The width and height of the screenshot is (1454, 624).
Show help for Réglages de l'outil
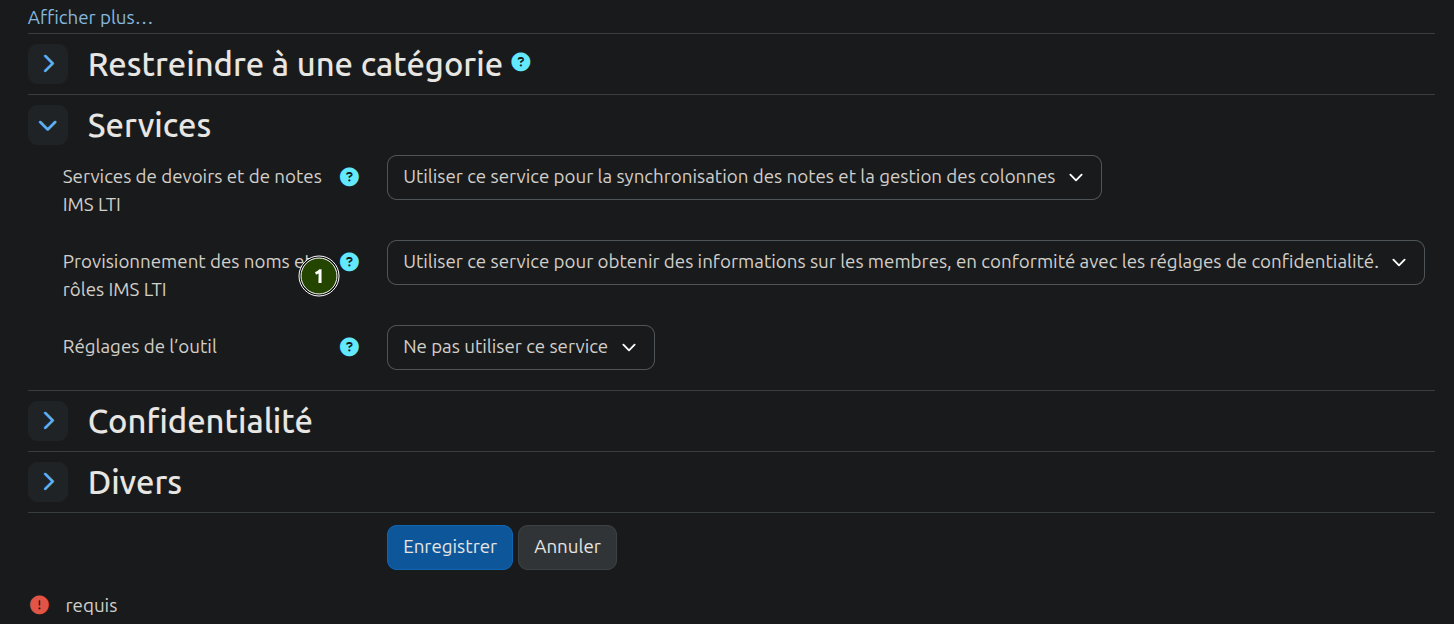[x=349, y=346]
